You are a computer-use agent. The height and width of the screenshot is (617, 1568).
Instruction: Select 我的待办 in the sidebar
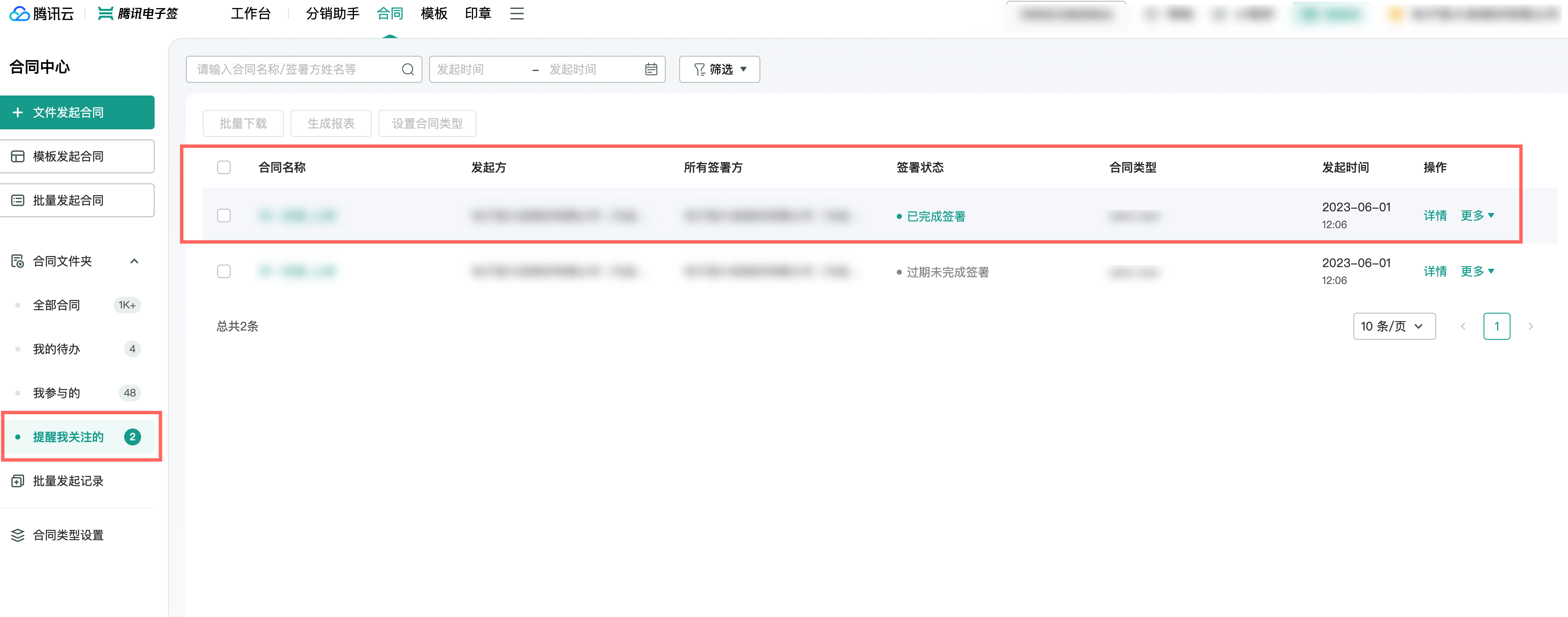coord(78,349)
